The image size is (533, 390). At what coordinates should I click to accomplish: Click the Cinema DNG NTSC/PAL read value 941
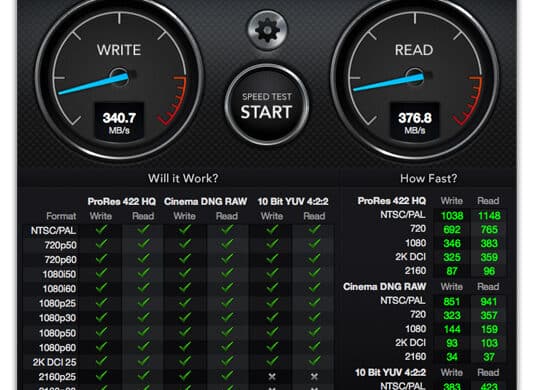(489, 302)
